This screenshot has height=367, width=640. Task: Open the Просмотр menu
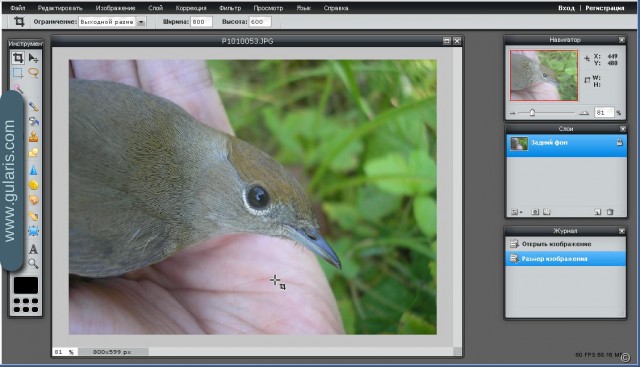coord(268,8)
